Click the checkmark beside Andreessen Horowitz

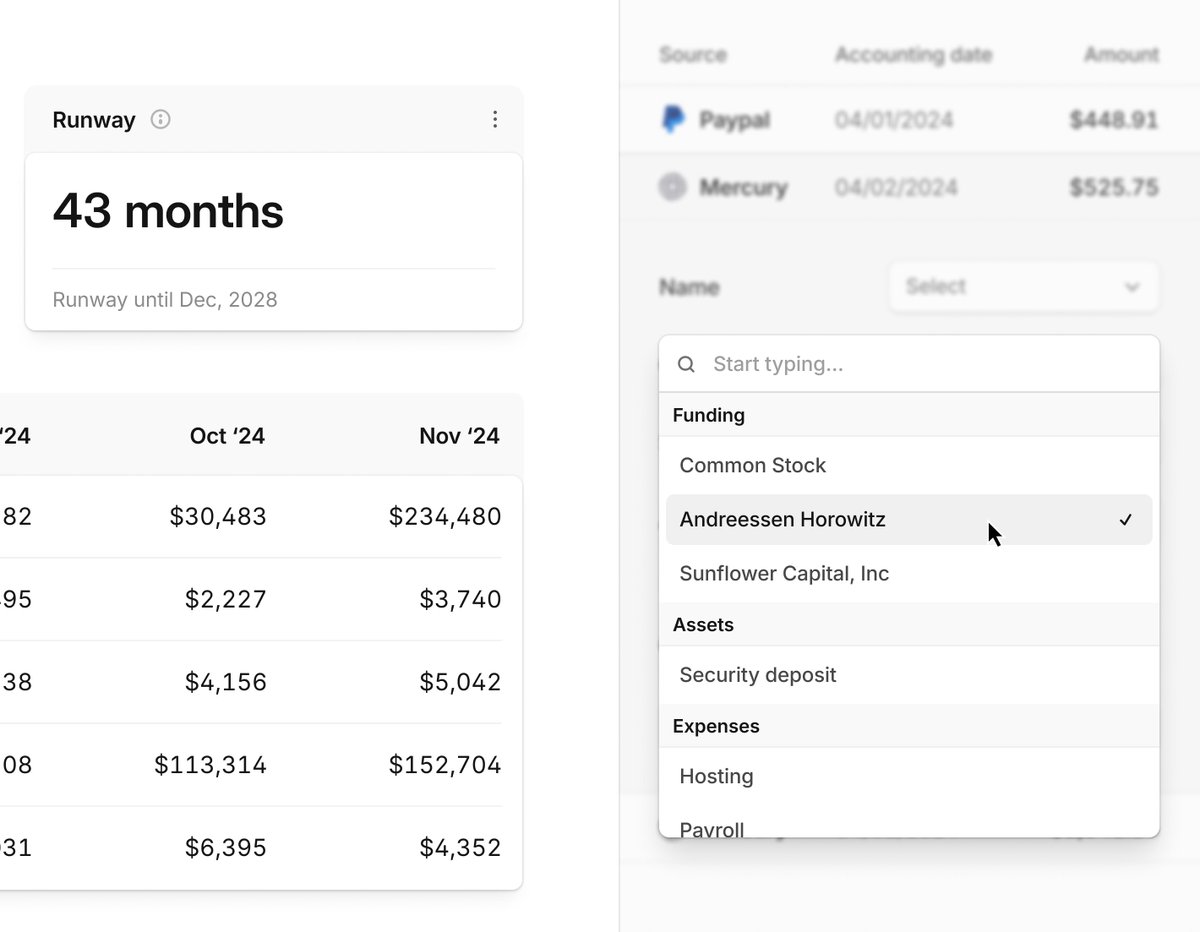pyautogui.click(x=1126, y=520)
